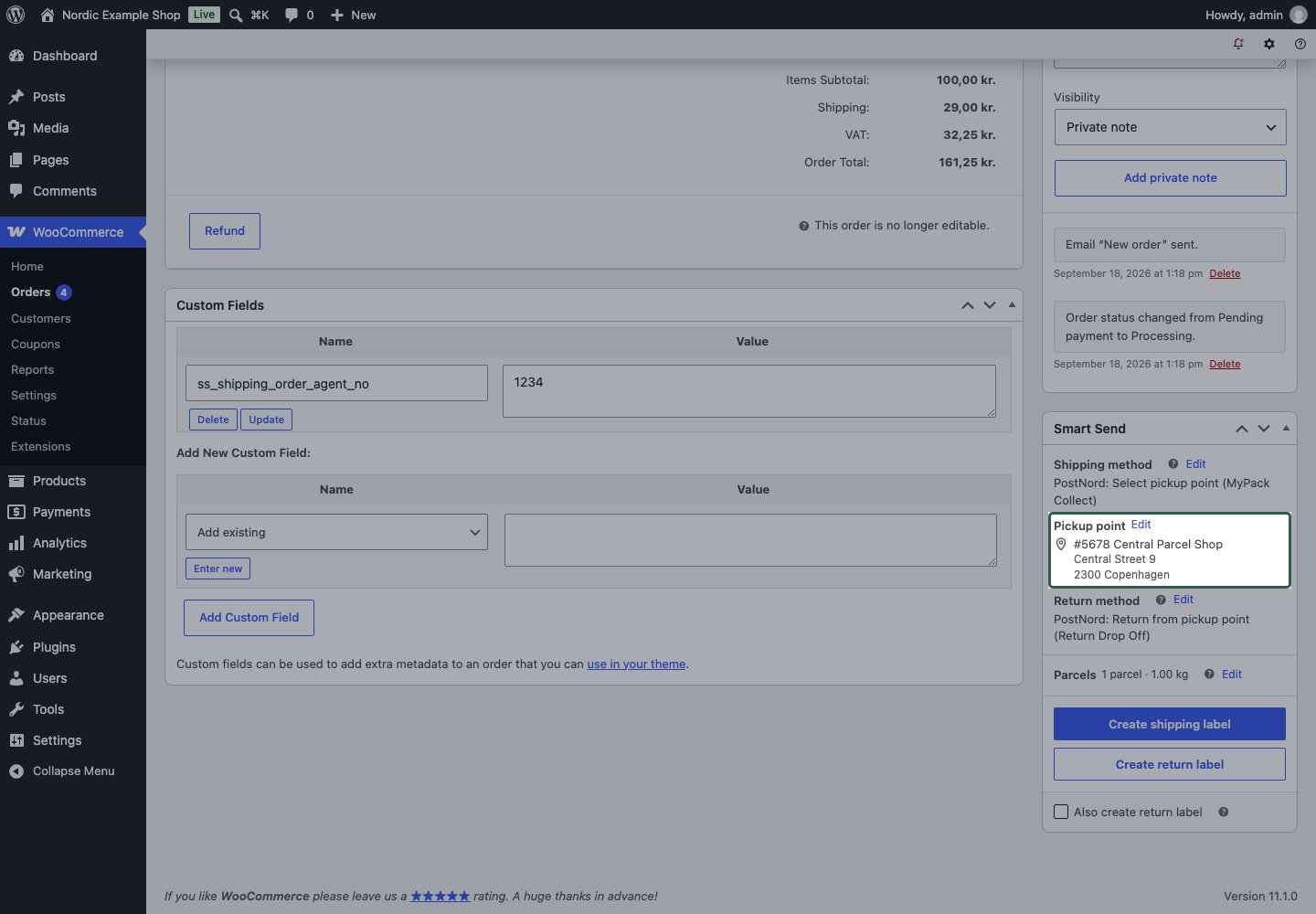Delete the ss_shipping_order_agent_no custom field
Image resolution: width=1316 pixels, height=914 pixels.
pyautogui.click(x=213, y=420)
